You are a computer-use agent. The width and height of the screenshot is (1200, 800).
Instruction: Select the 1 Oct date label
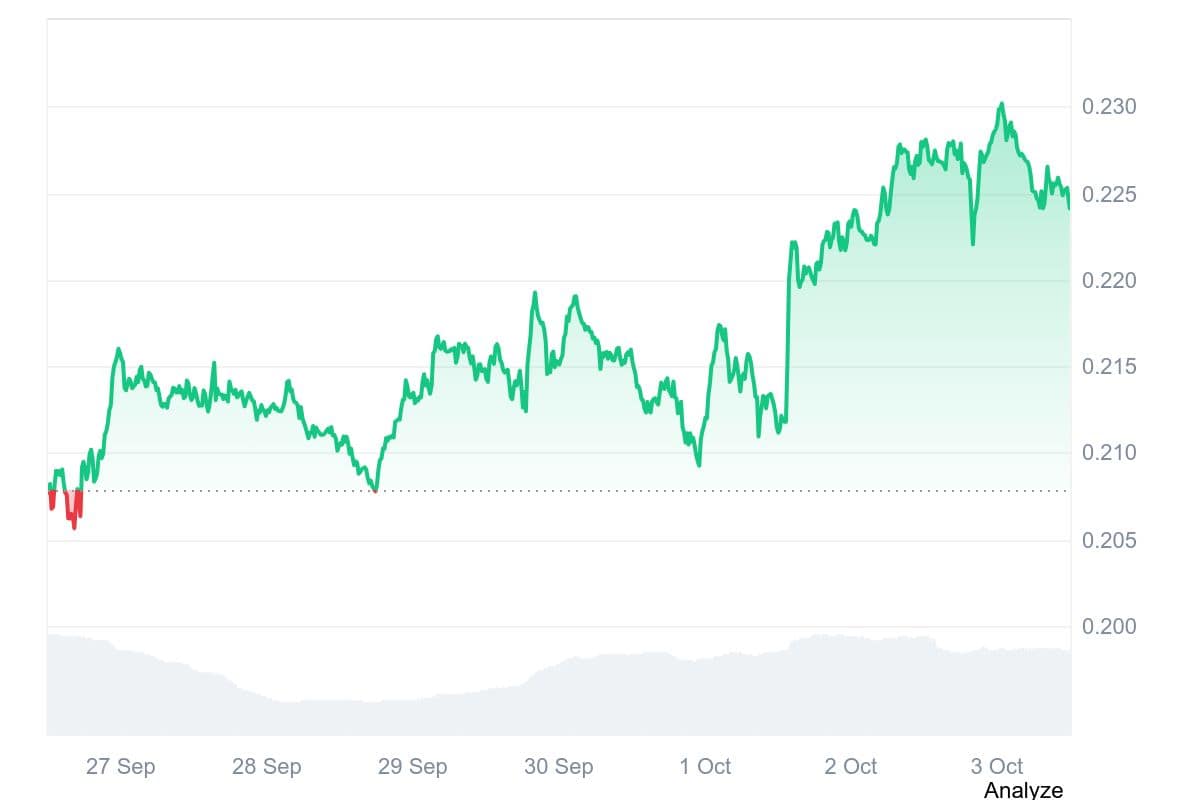705,767
